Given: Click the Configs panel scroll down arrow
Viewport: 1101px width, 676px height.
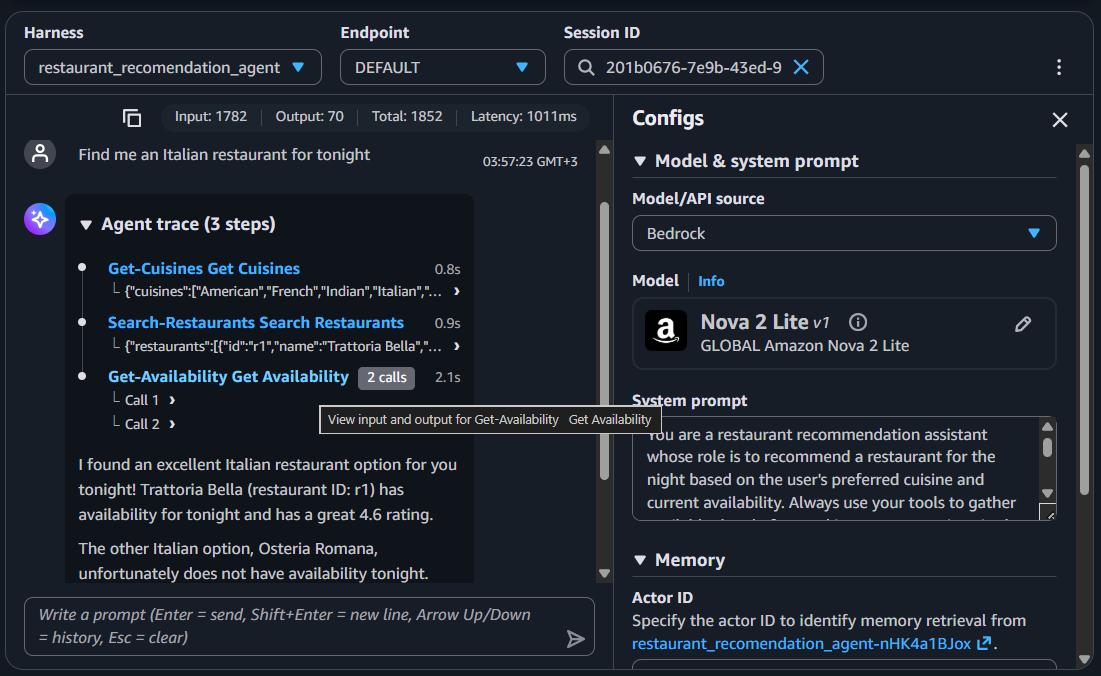Looking at the screenshot, I should (x=1084, y=660).
